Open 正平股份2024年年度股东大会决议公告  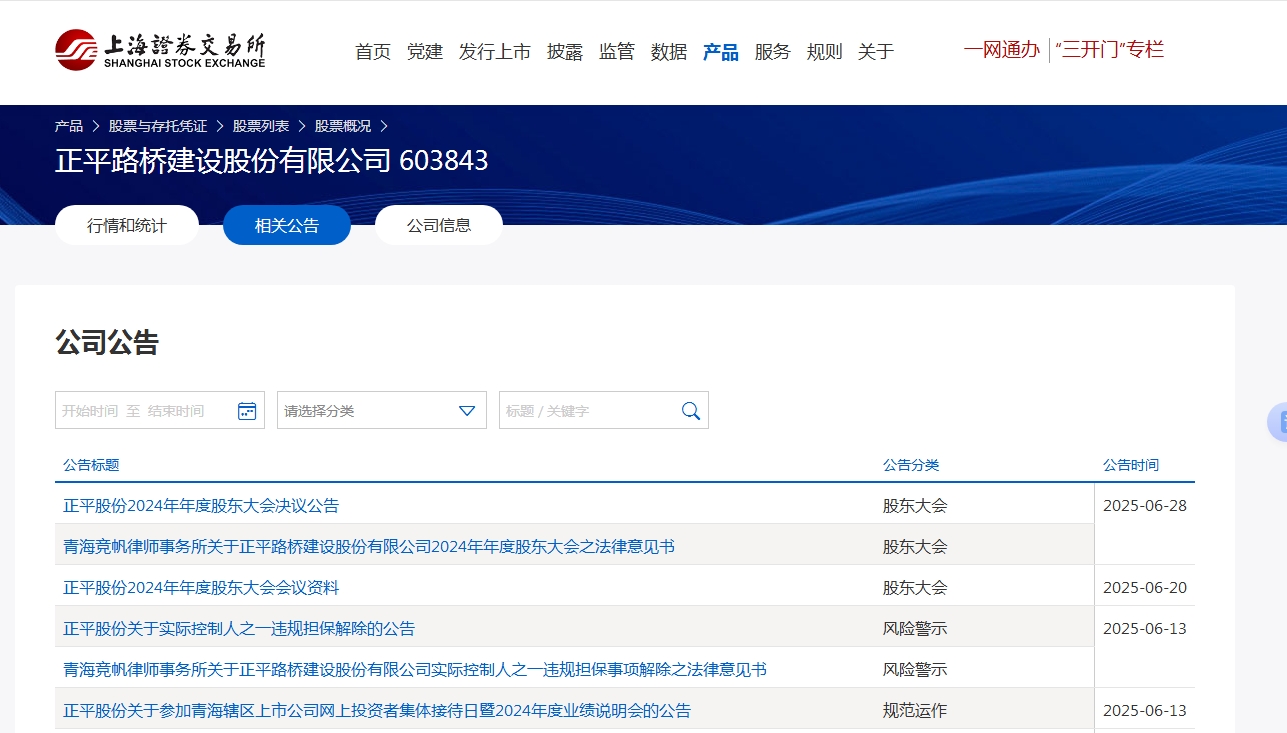[201, 506]
